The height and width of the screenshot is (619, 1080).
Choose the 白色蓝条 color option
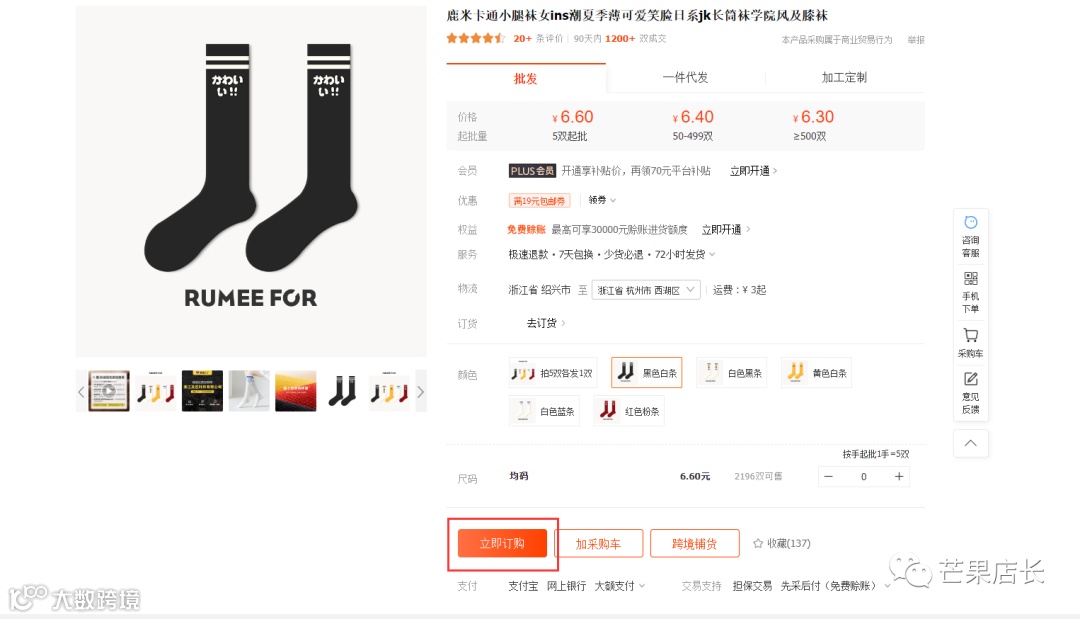click(x=544, y=411)
